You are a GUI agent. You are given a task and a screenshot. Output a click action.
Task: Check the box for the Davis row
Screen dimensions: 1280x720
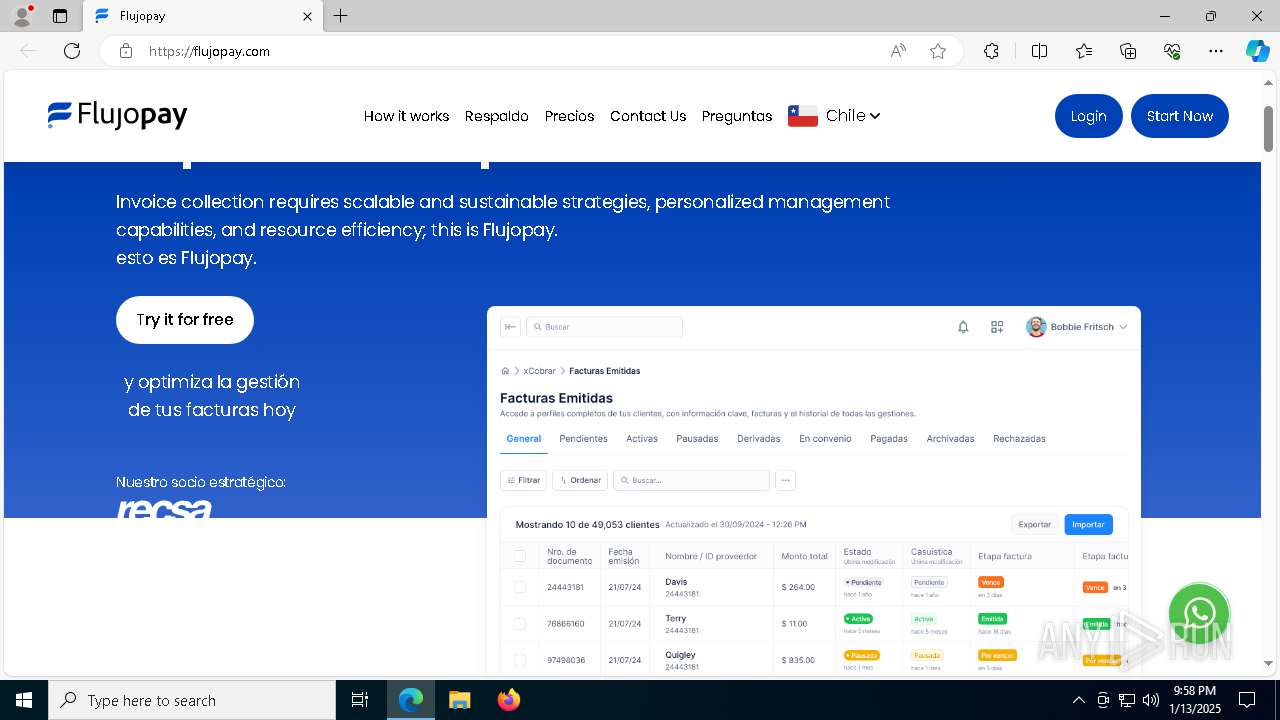(520, 587)
